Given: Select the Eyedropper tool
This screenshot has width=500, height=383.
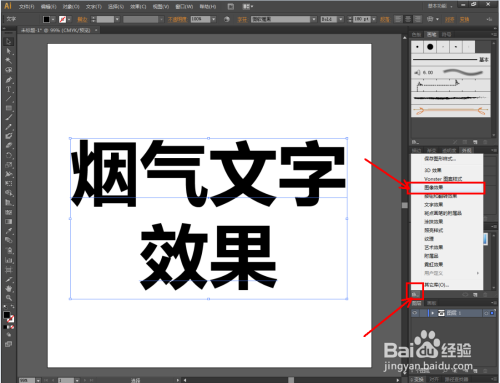Looking at the screenshot, I should coord(9,231).
